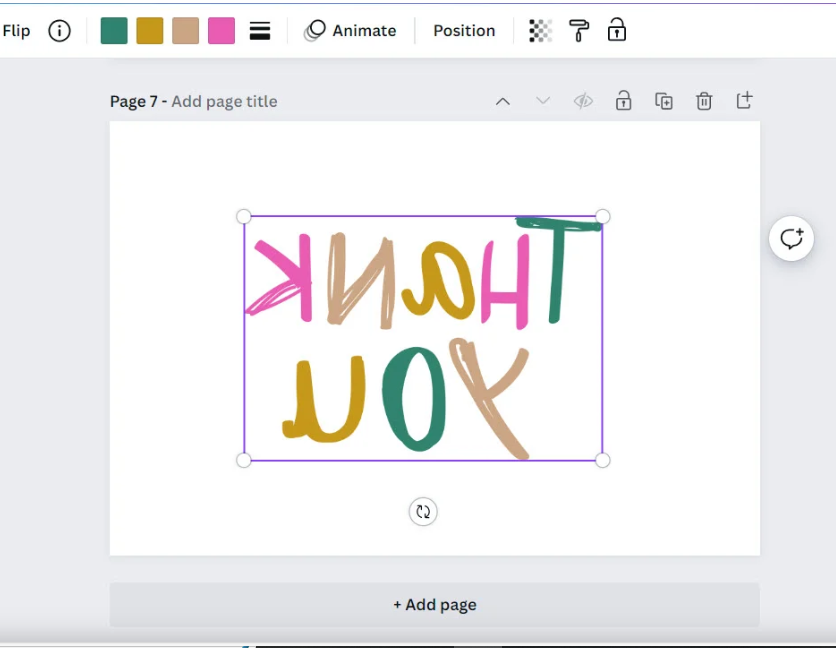Open the transparency checkerboard icon
Screen dimensions: 836x648
tap(540, 31)
